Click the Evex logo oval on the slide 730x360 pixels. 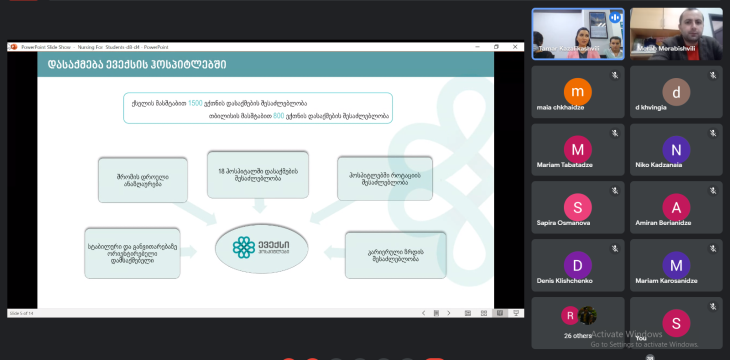click(262, 248)
